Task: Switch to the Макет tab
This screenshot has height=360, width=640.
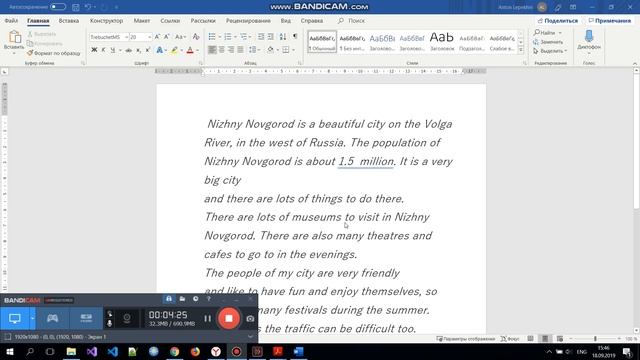Action: [142, 20]
